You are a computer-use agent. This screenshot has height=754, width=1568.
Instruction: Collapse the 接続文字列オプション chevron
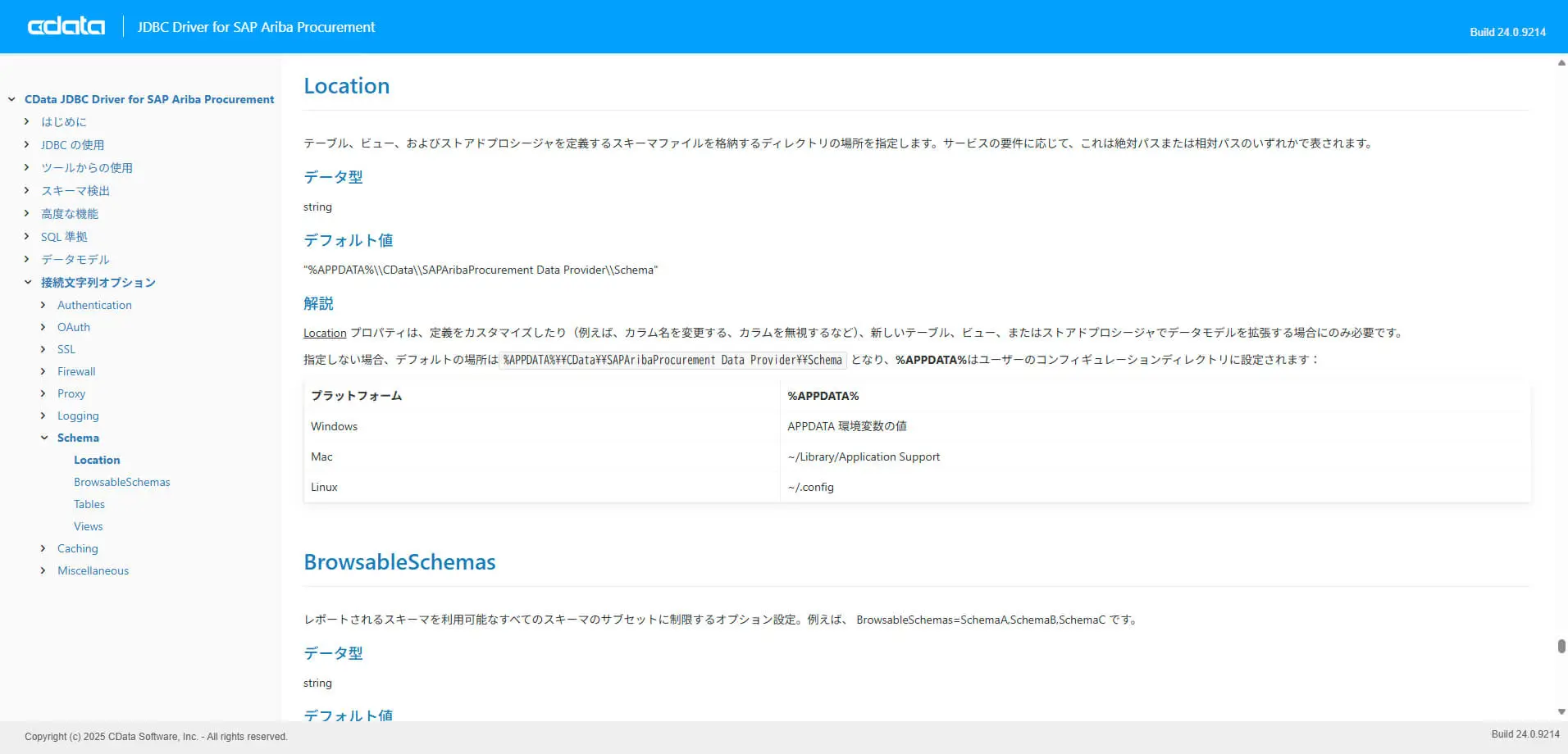(x=27, y=282)
